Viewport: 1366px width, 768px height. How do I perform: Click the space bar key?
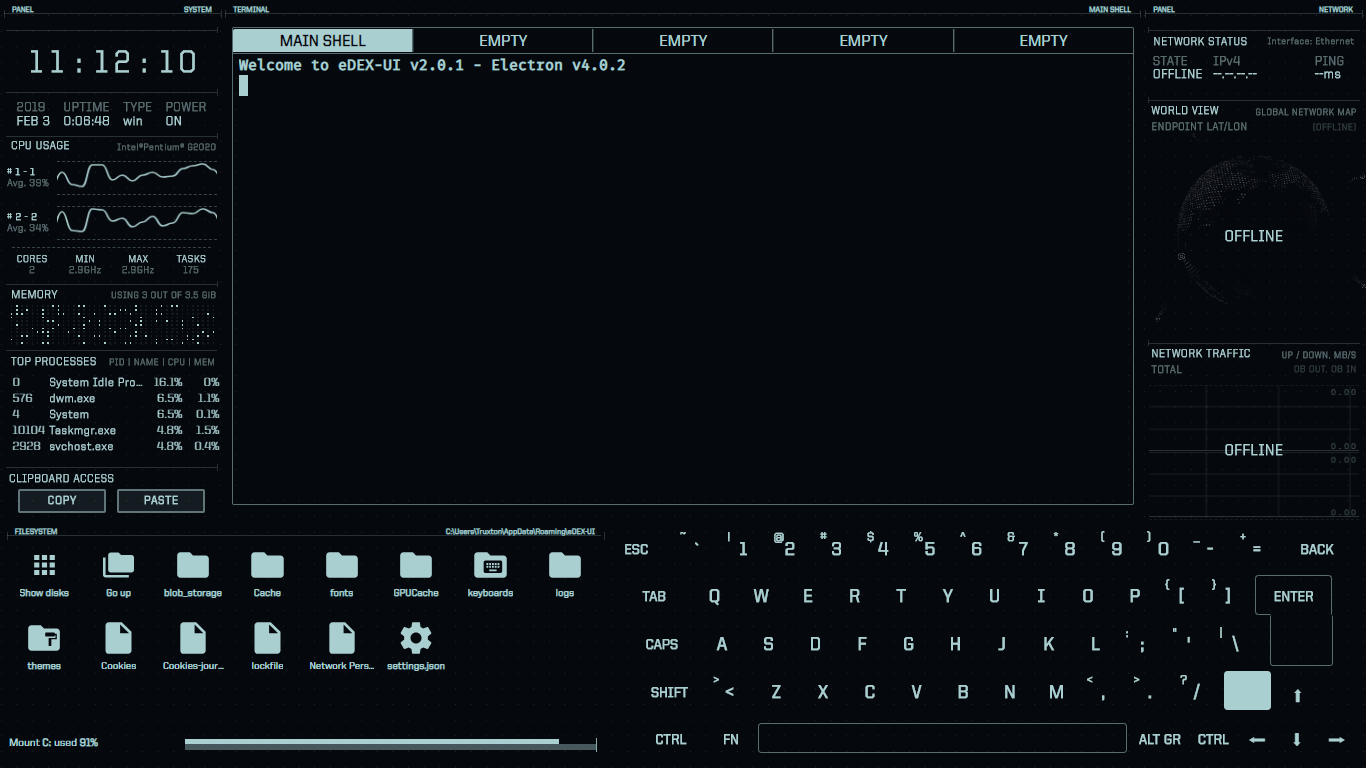[942, 738]
